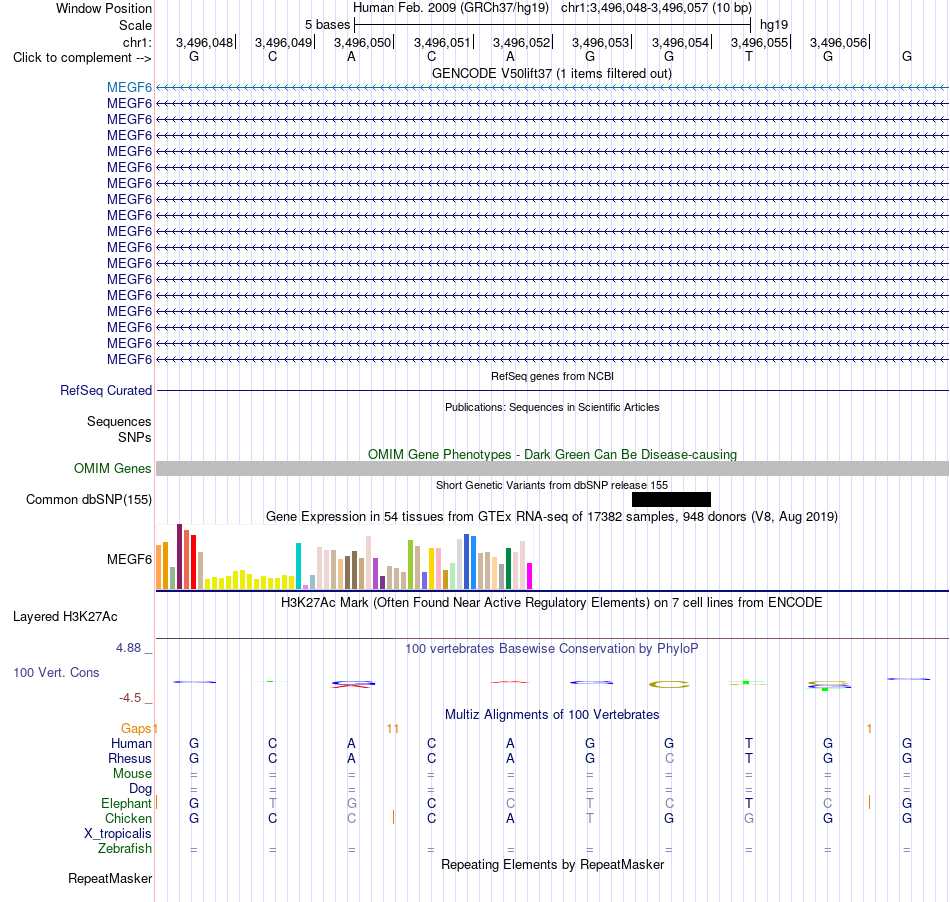Click the 'Human' species label in Multiz alignment
The image size is (950, 902).
(131, 743)
